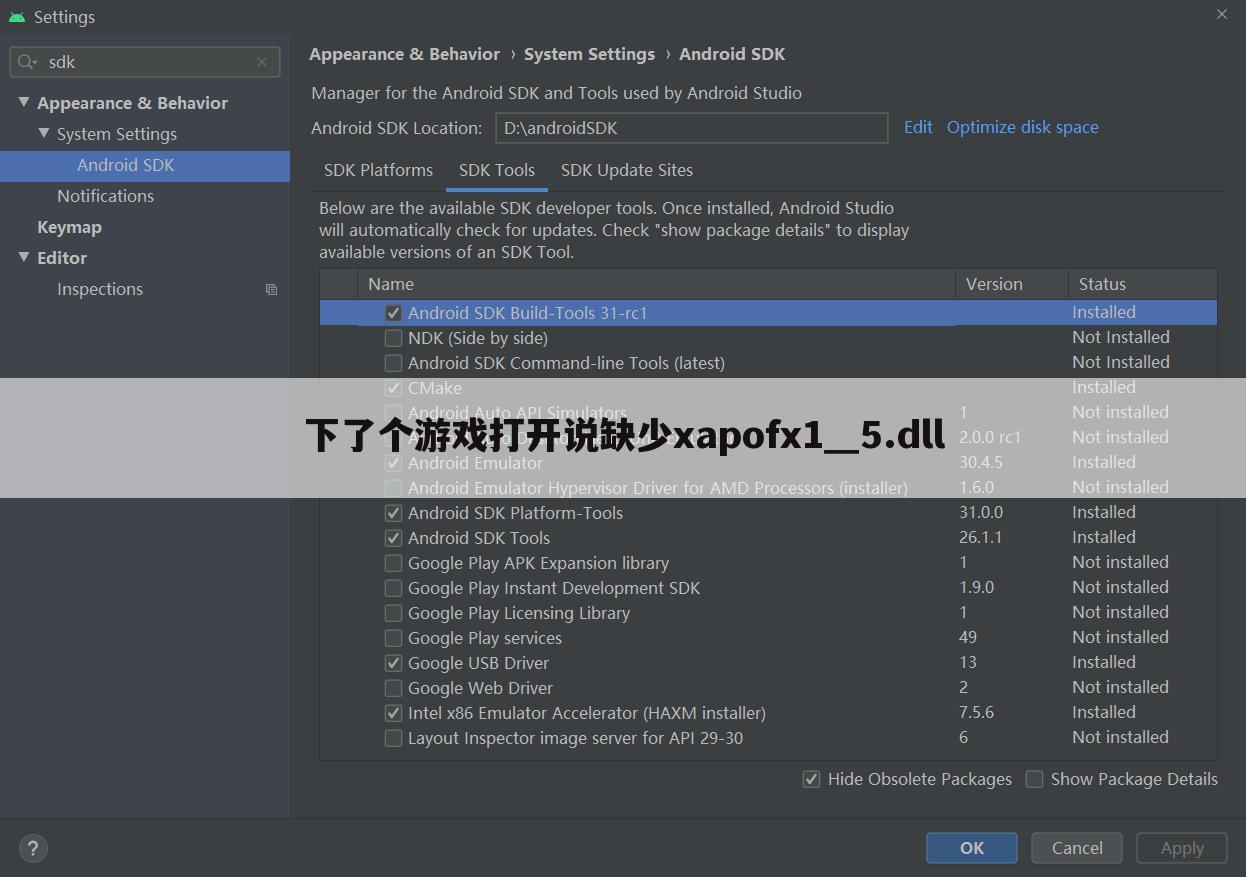The image size is (1246, 877).
Task: Sort table by Name column header
Action: pyautogui.click(x=656, y=284)
